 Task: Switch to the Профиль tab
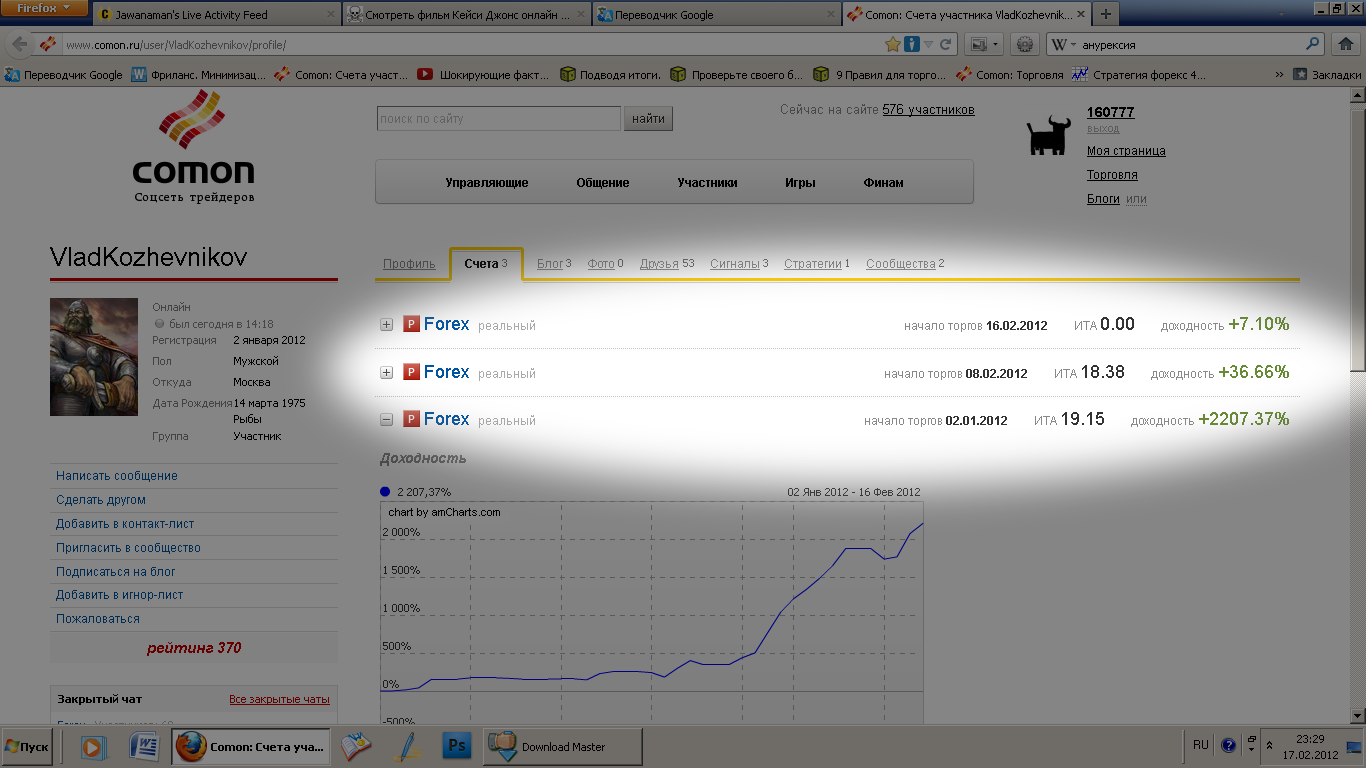point(409,264)
